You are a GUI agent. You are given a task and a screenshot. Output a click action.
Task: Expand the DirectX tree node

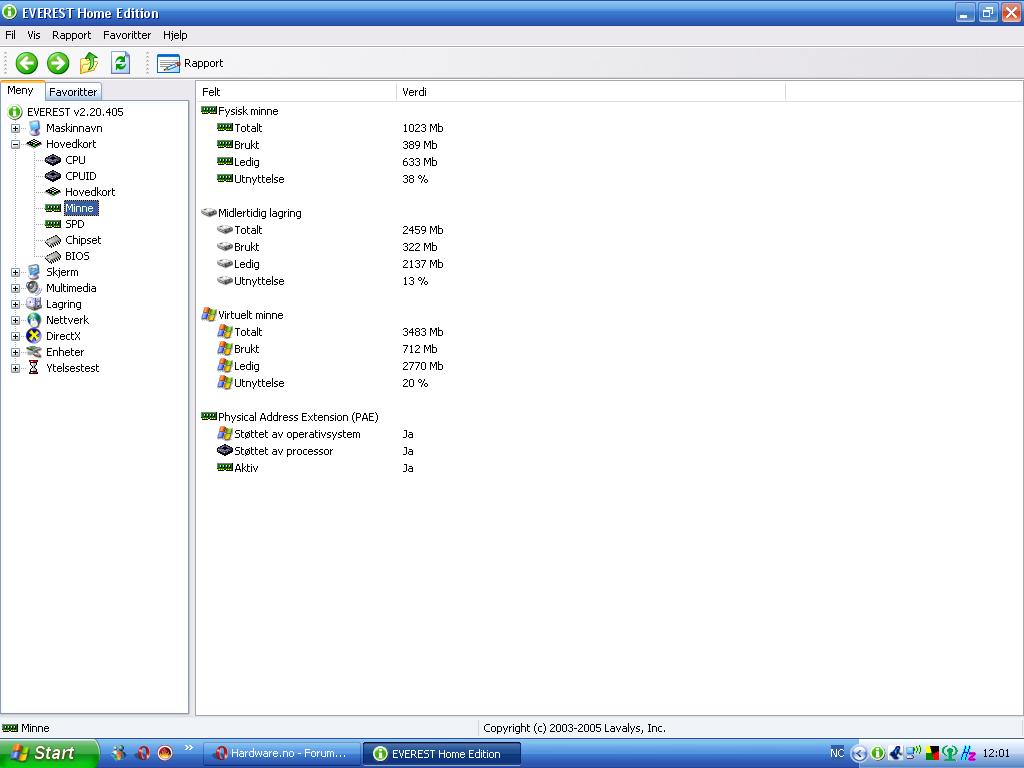[x=15, y=336]
